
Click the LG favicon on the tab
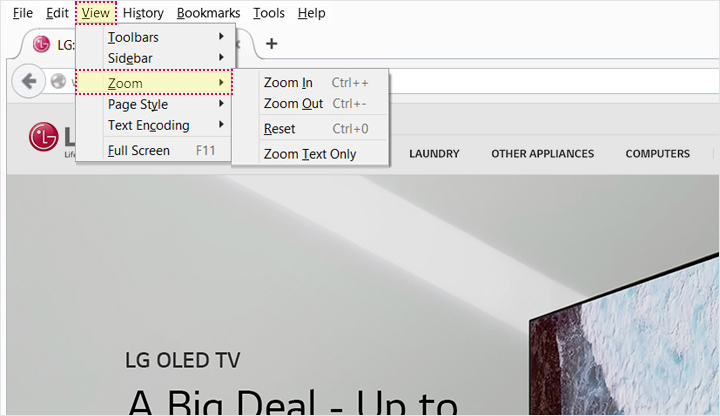[x=41, y=44]
